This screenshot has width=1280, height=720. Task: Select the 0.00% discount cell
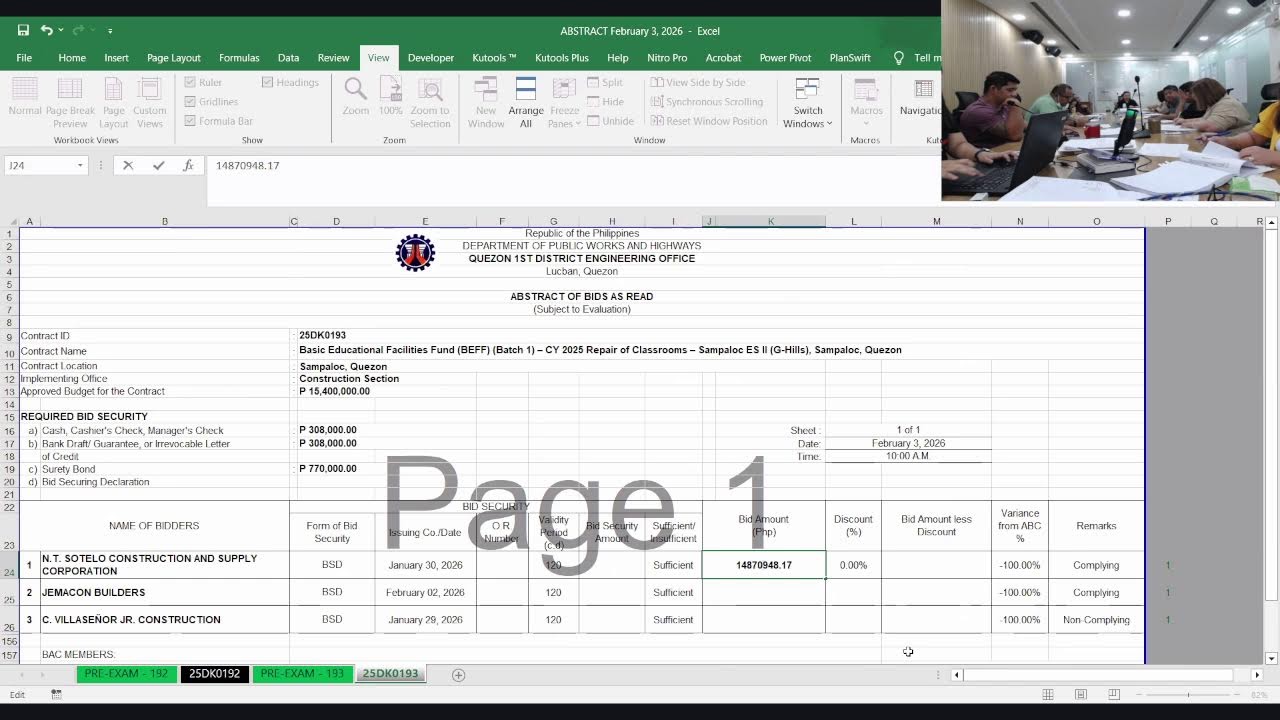coord(853,565)
